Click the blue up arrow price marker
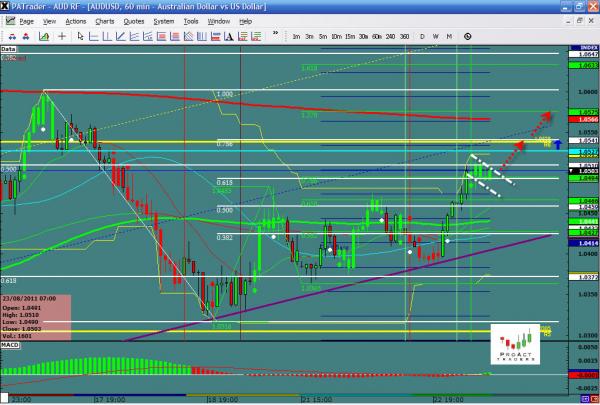600x405 pixels. click(585, 146)
